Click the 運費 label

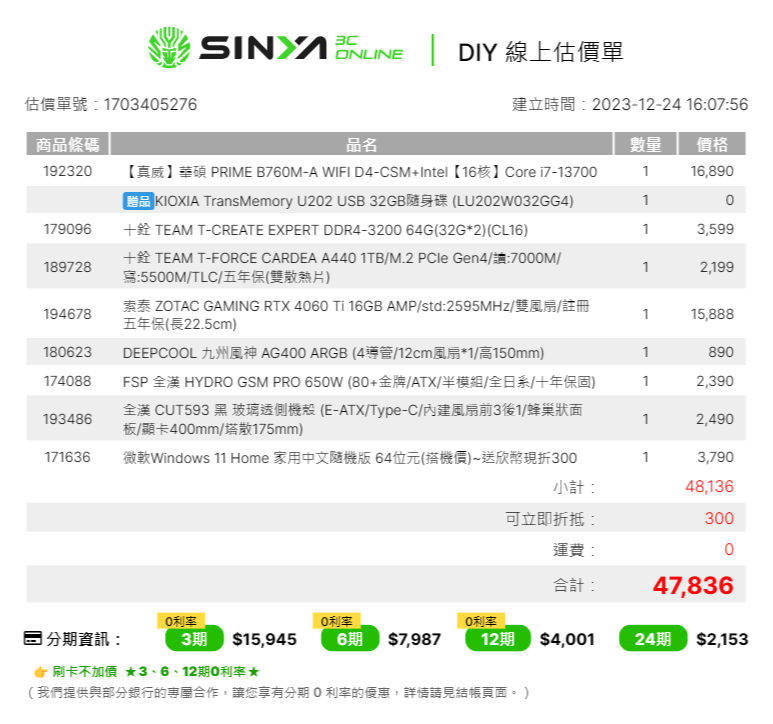[x=574, y=550]
